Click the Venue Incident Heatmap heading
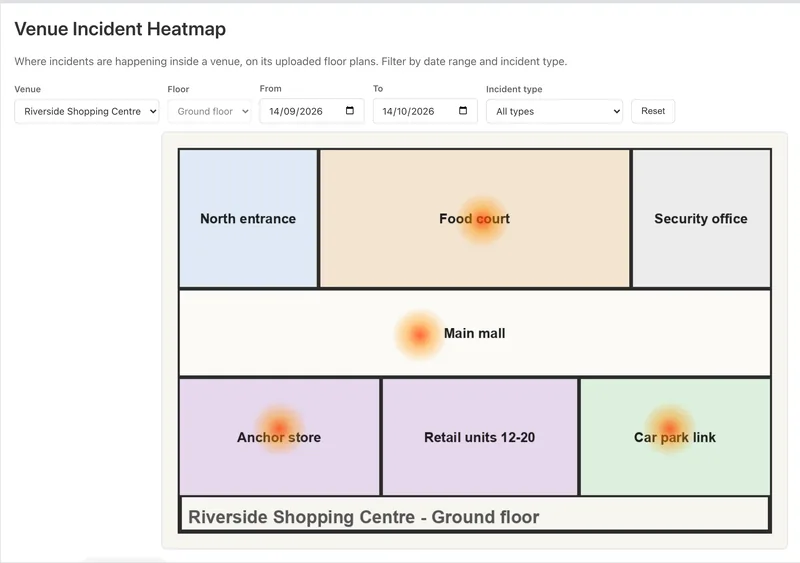800x563 pixels. tap(120, 29)
